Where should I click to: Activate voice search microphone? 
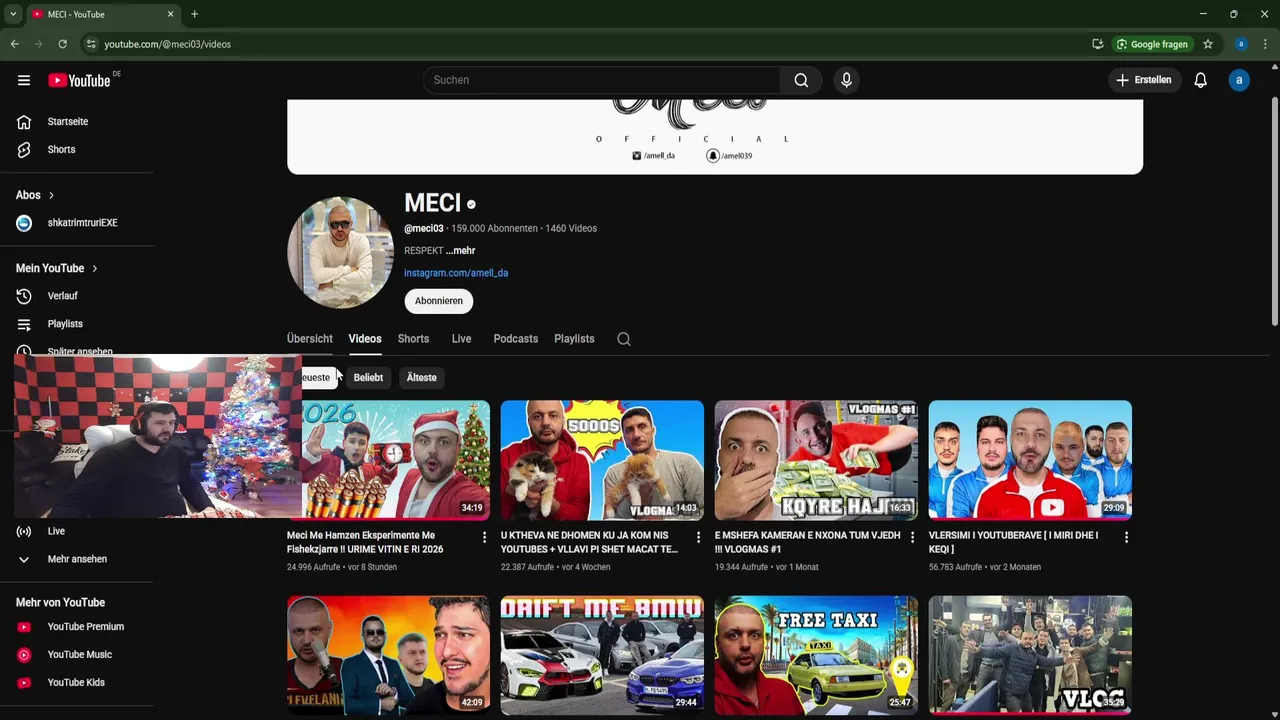point(846,80)
